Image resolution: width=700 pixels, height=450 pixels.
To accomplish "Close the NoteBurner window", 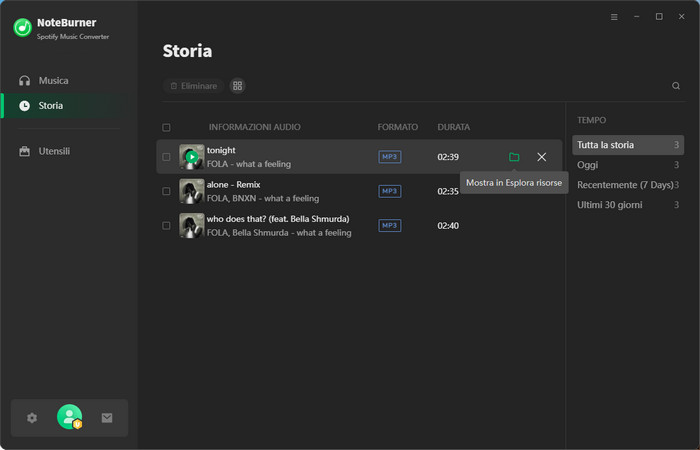I will [682, 17].
